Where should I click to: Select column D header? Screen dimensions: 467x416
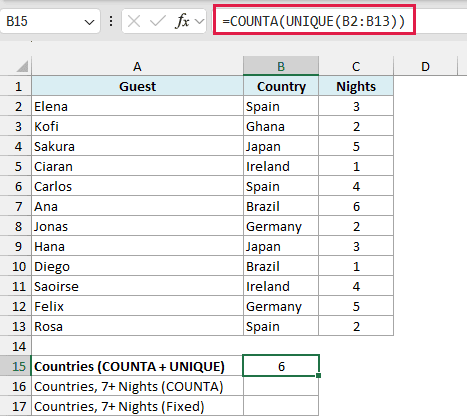click(425, 67)
